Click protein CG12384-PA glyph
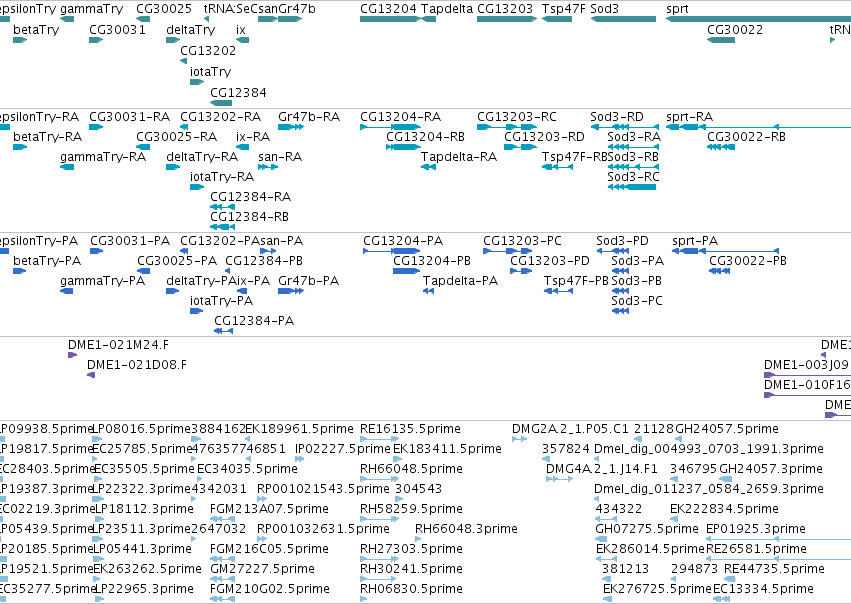The height and width of the screenshot is (604, 851). tap(224, 331)
